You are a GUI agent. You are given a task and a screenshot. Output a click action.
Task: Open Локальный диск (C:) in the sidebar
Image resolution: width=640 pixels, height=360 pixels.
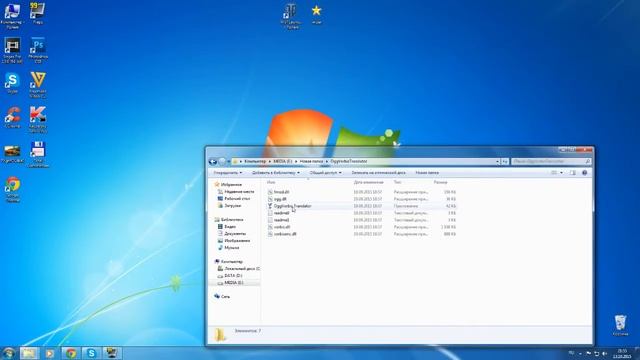[238, 269]
